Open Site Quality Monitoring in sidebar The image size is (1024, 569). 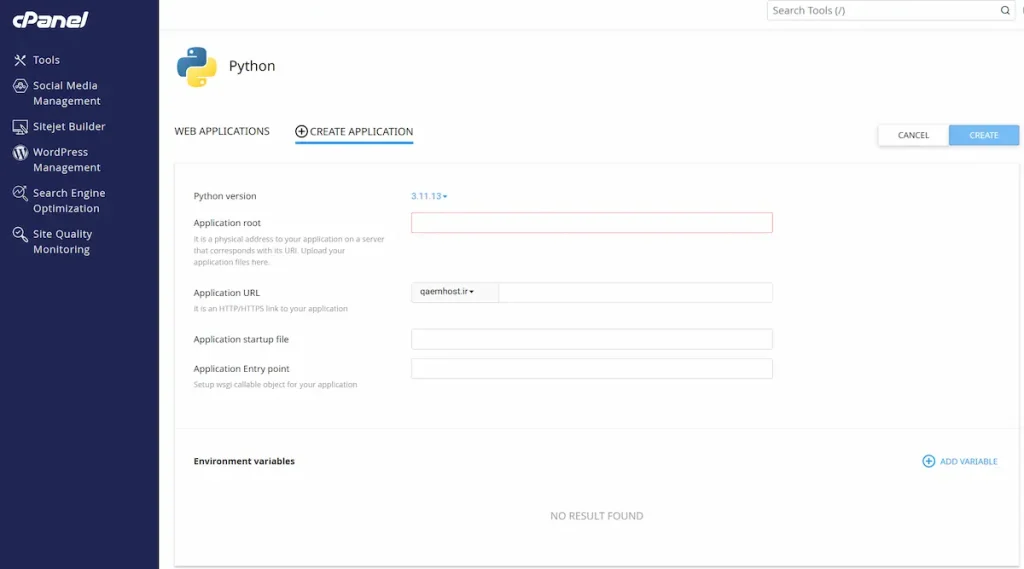click(63, 242)
